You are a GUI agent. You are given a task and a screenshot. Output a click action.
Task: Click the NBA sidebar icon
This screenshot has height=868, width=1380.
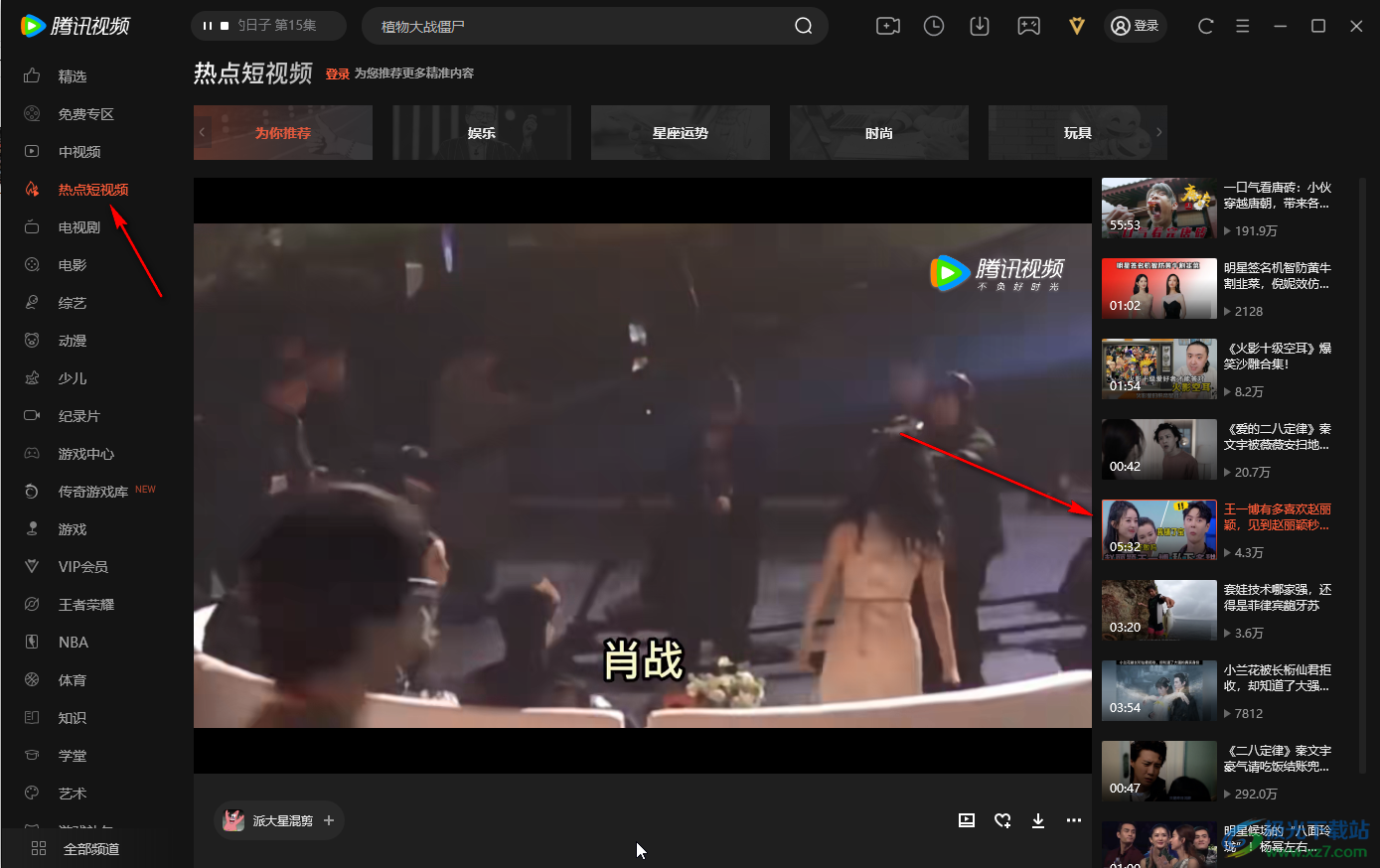pos(32,643)
